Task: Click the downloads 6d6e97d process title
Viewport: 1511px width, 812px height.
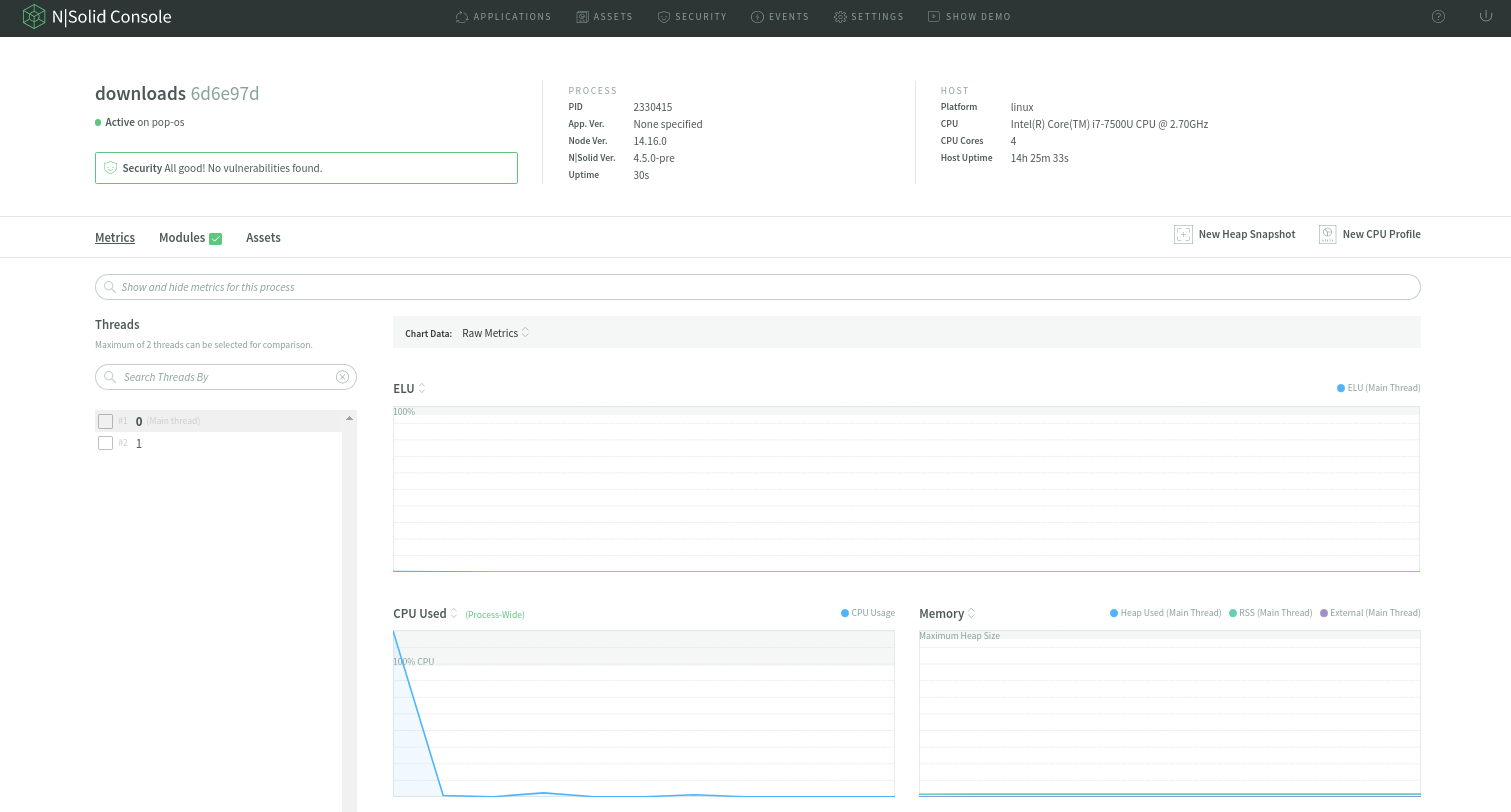Action: coord(177,94)
